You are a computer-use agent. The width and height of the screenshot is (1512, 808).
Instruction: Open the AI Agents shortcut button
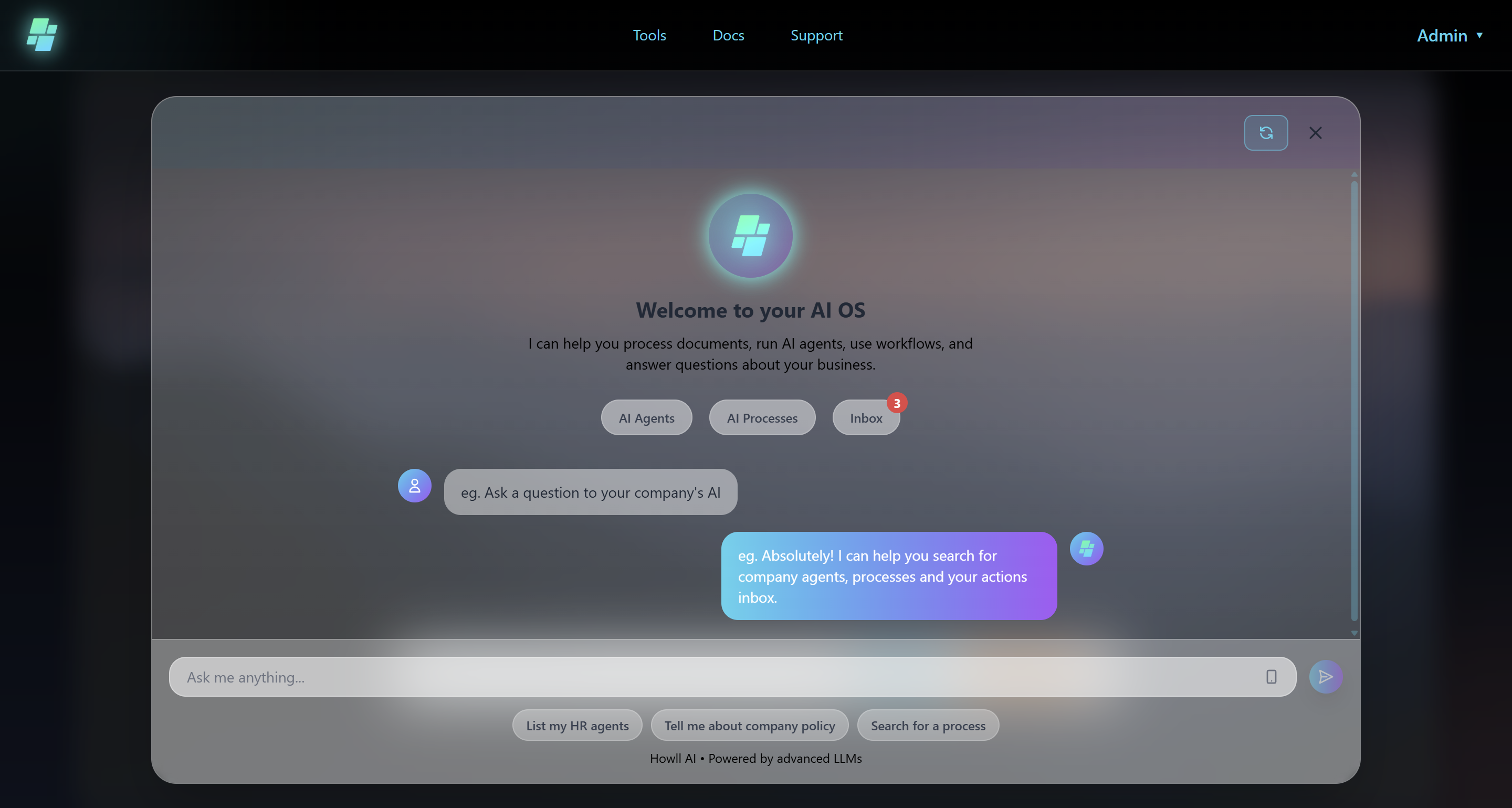[x=646, y=418]
